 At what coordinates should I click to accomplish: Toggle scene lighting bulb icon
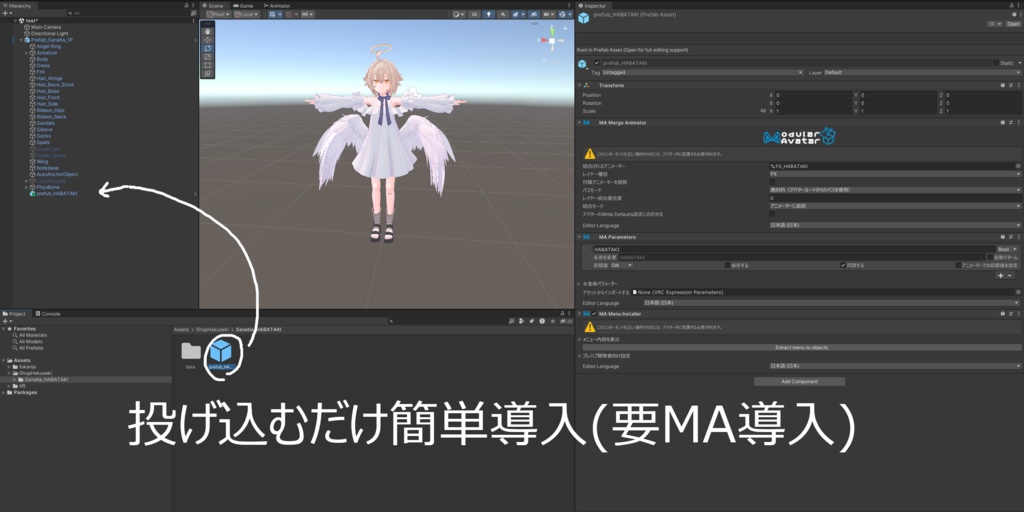click(489, 14)
